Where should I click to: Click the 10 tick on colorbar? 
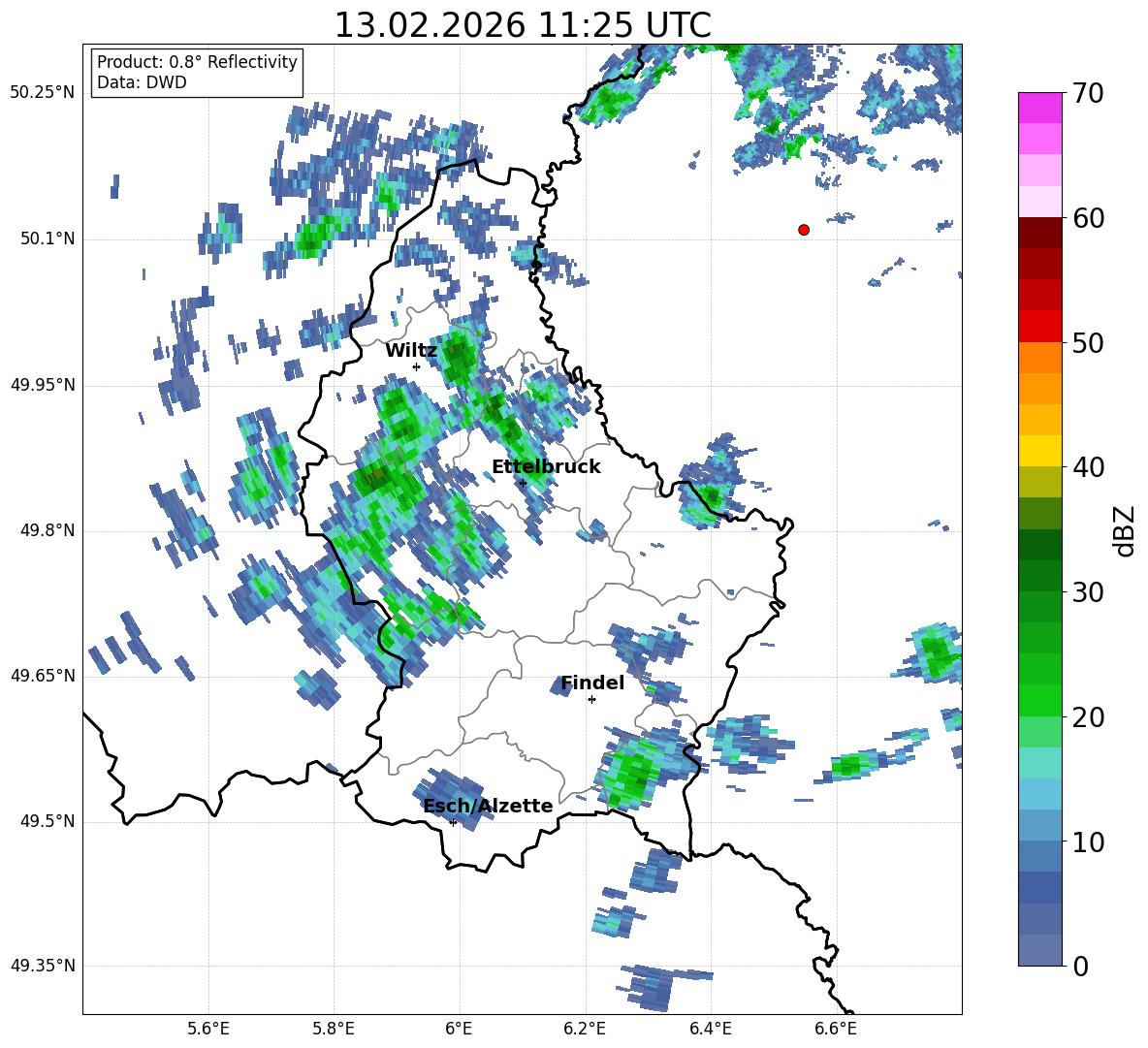[x=1088, y=842]
